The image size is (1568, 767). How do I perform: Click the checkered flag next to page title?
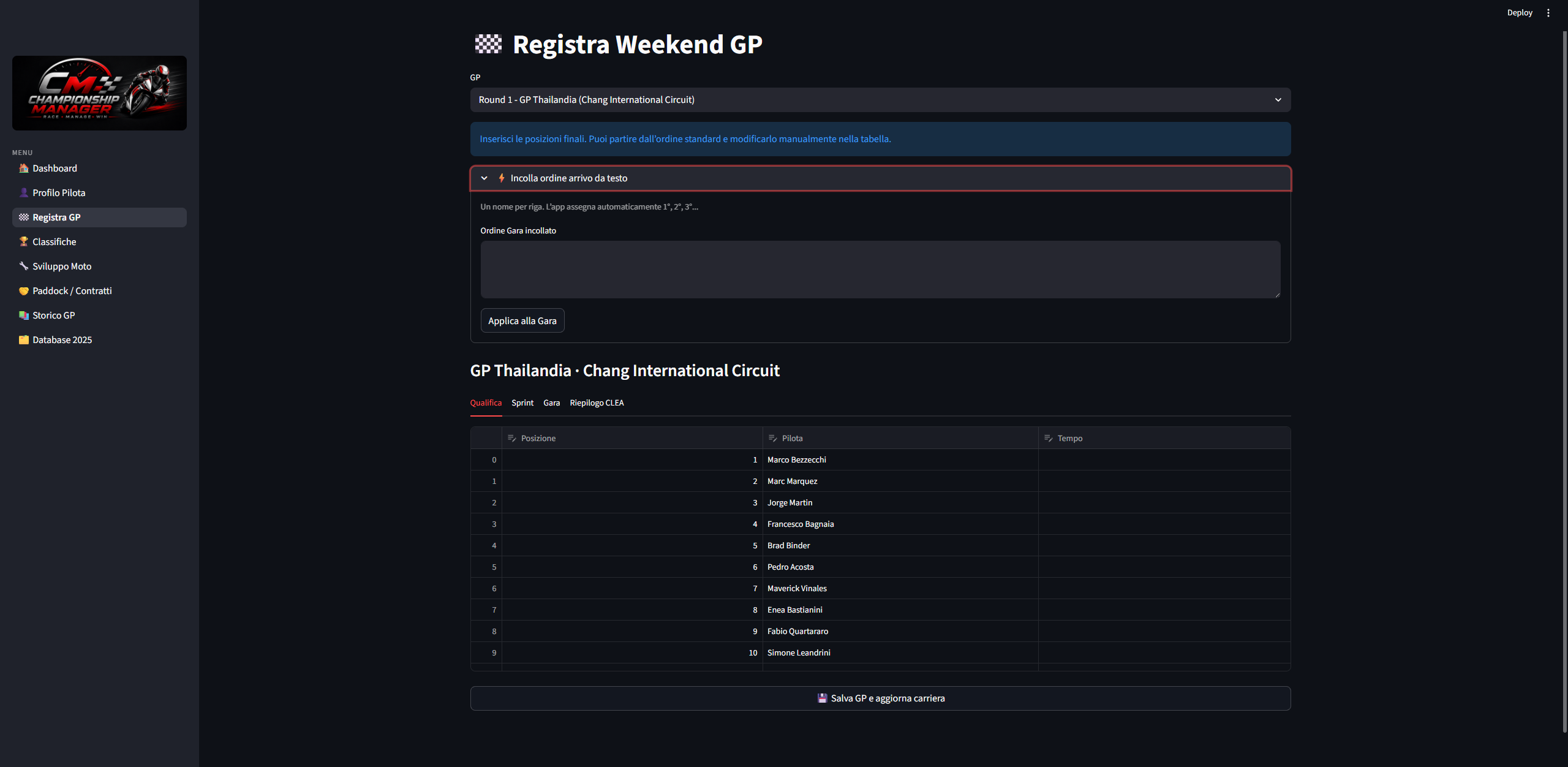point(489,44)
